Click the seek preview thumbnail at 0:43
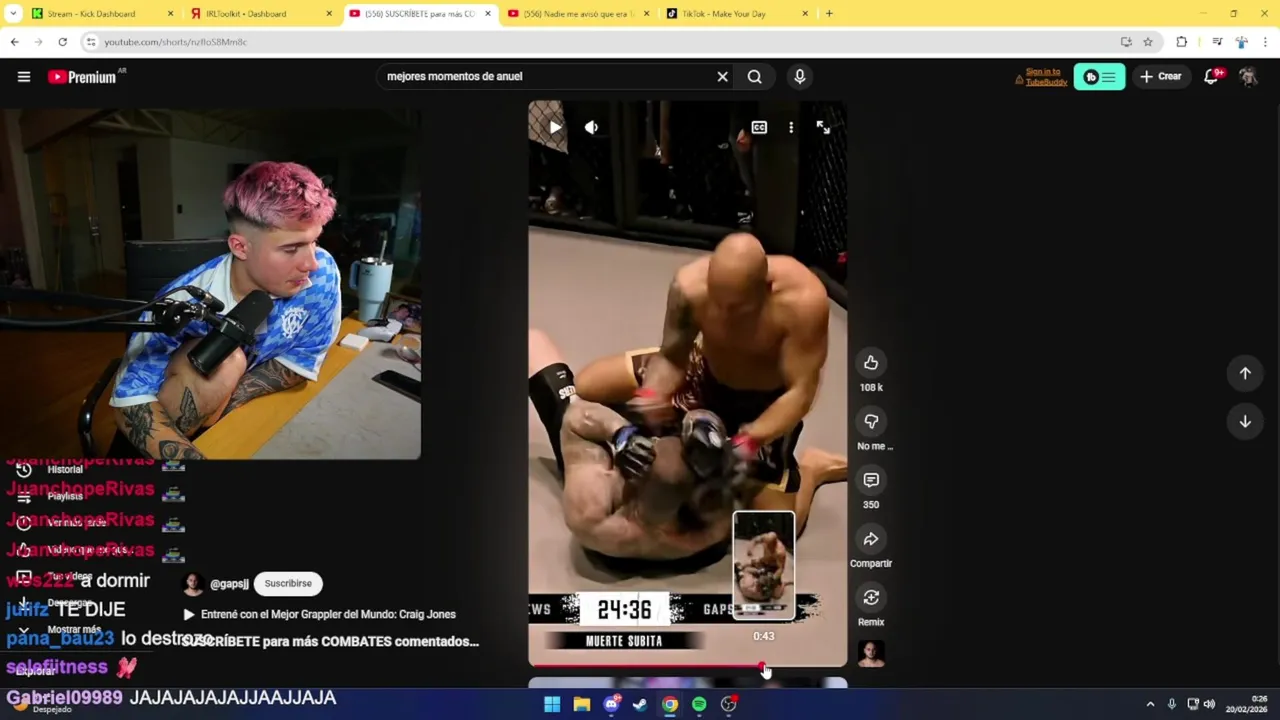The image size is (1280, 720). tap(764, 566)
